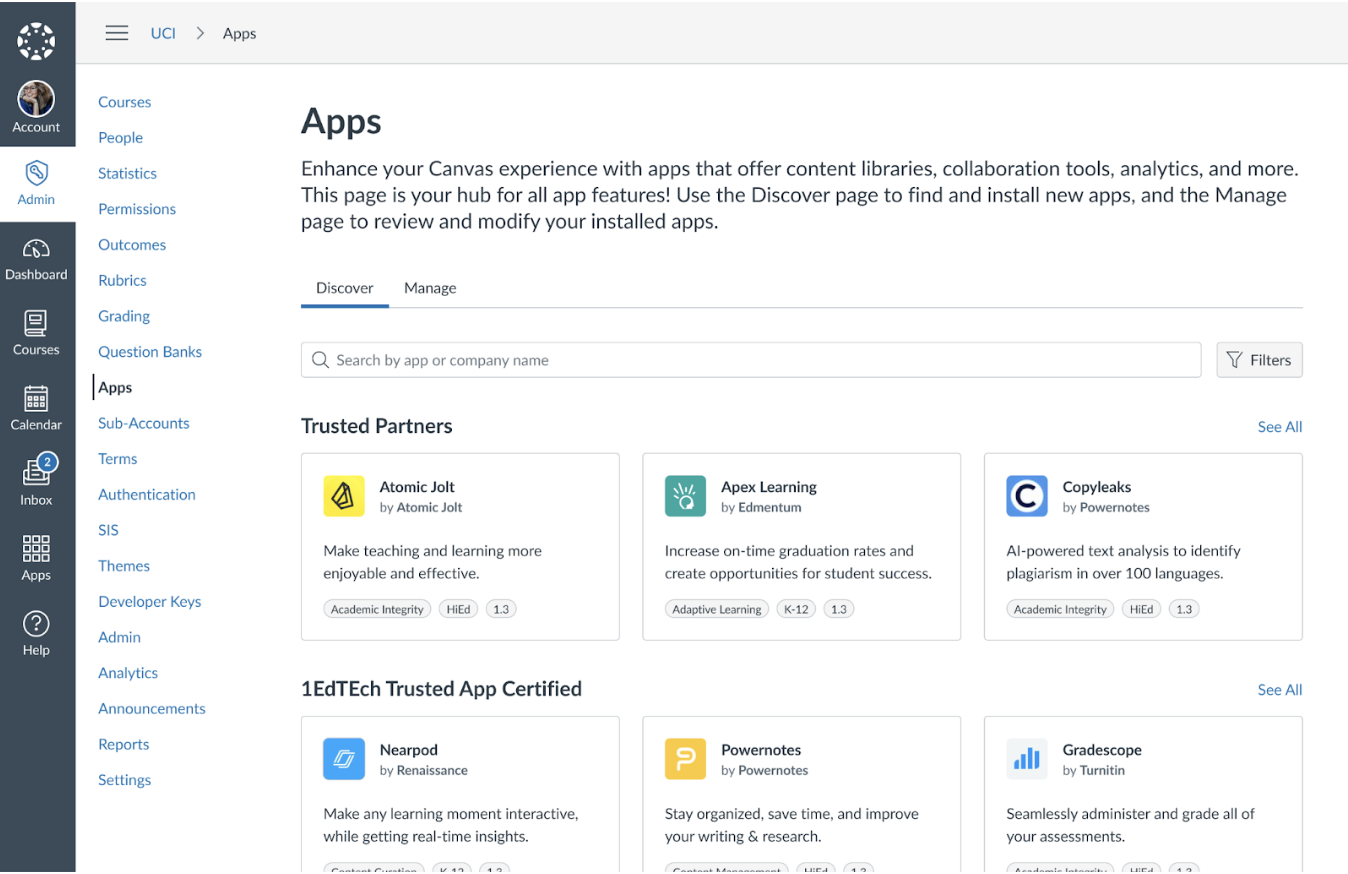Click the Copyleaks app logo

tap(1026, 496)
